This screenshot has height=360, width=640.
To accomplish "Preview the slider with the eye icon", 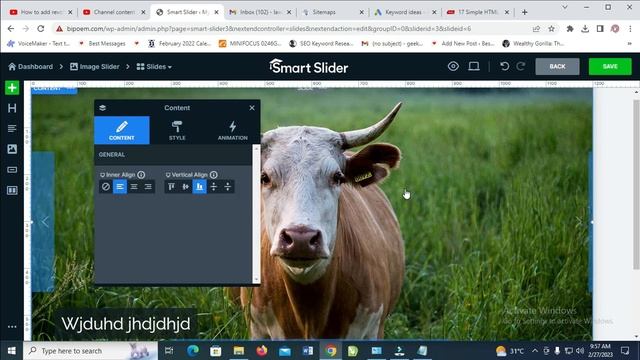I will pyautogui.click(x=453, y=66).
